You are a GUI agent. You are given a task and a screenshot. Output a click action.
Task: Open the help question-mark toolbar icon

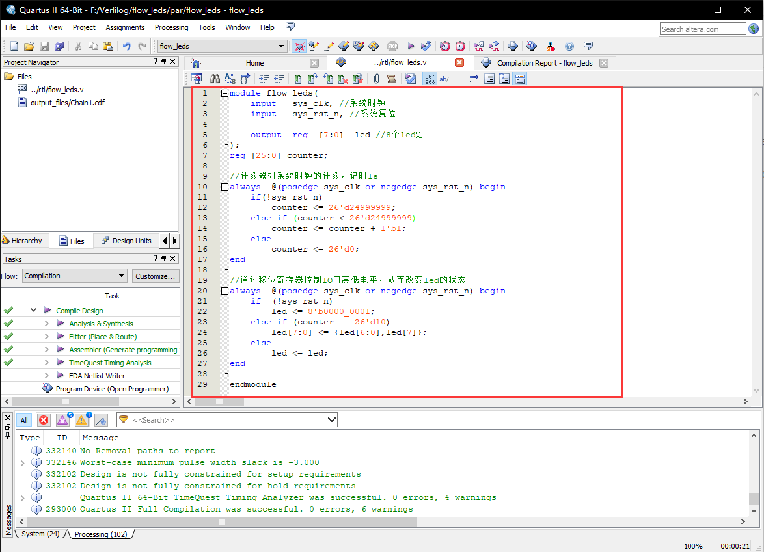tap(569, 46)
